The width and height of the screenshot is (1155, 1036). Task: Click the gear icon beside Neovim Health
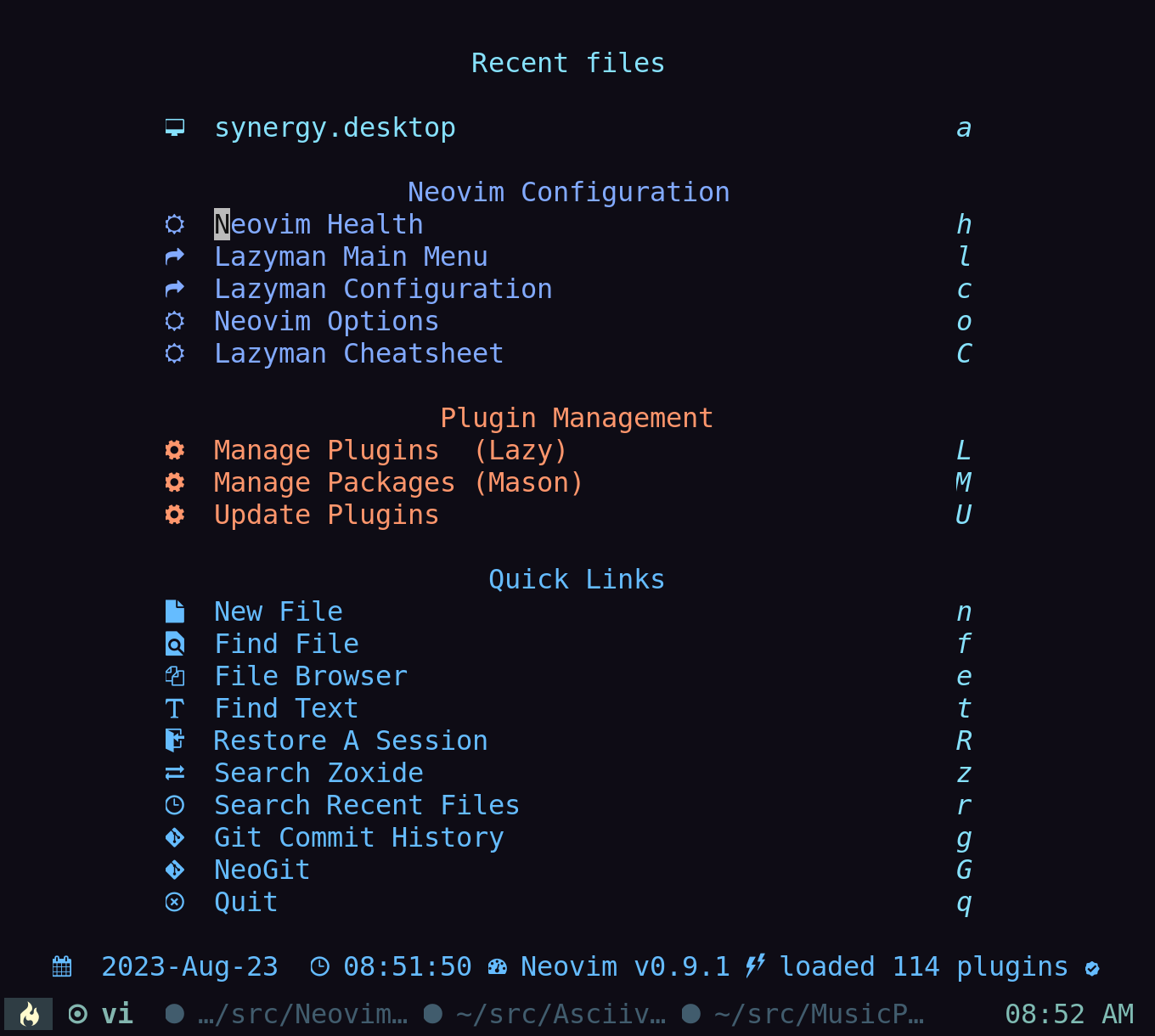[x=175, y=224]
